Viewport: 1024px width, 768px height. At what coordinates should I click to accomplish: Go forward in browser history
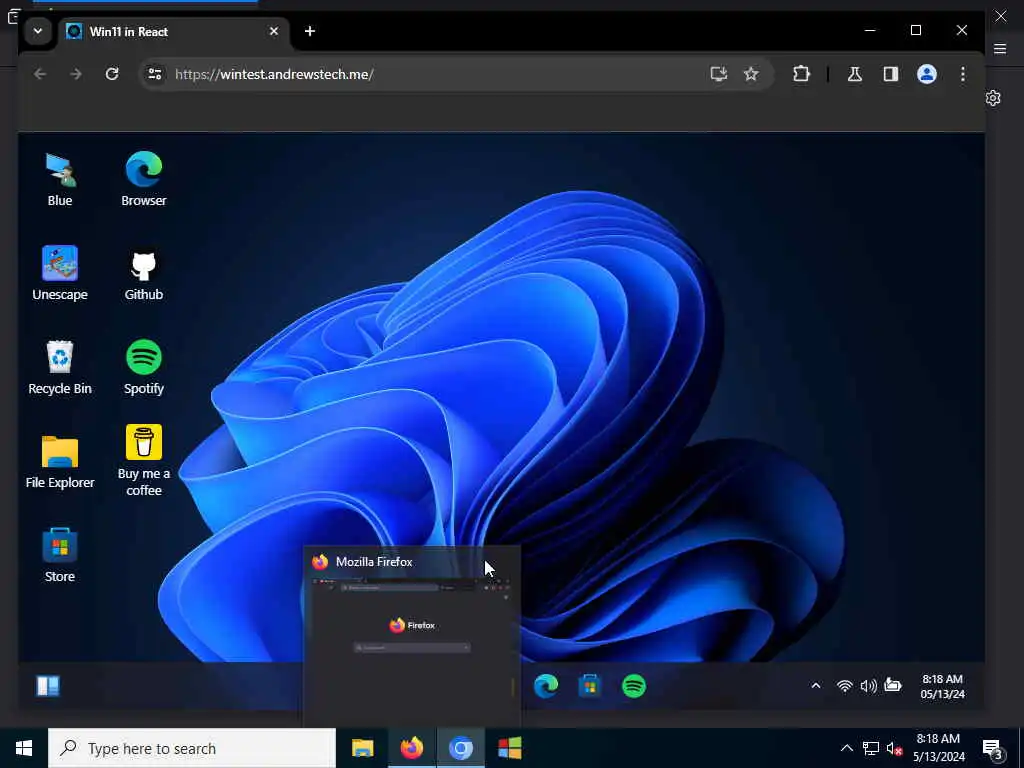[x=76, y=74]
